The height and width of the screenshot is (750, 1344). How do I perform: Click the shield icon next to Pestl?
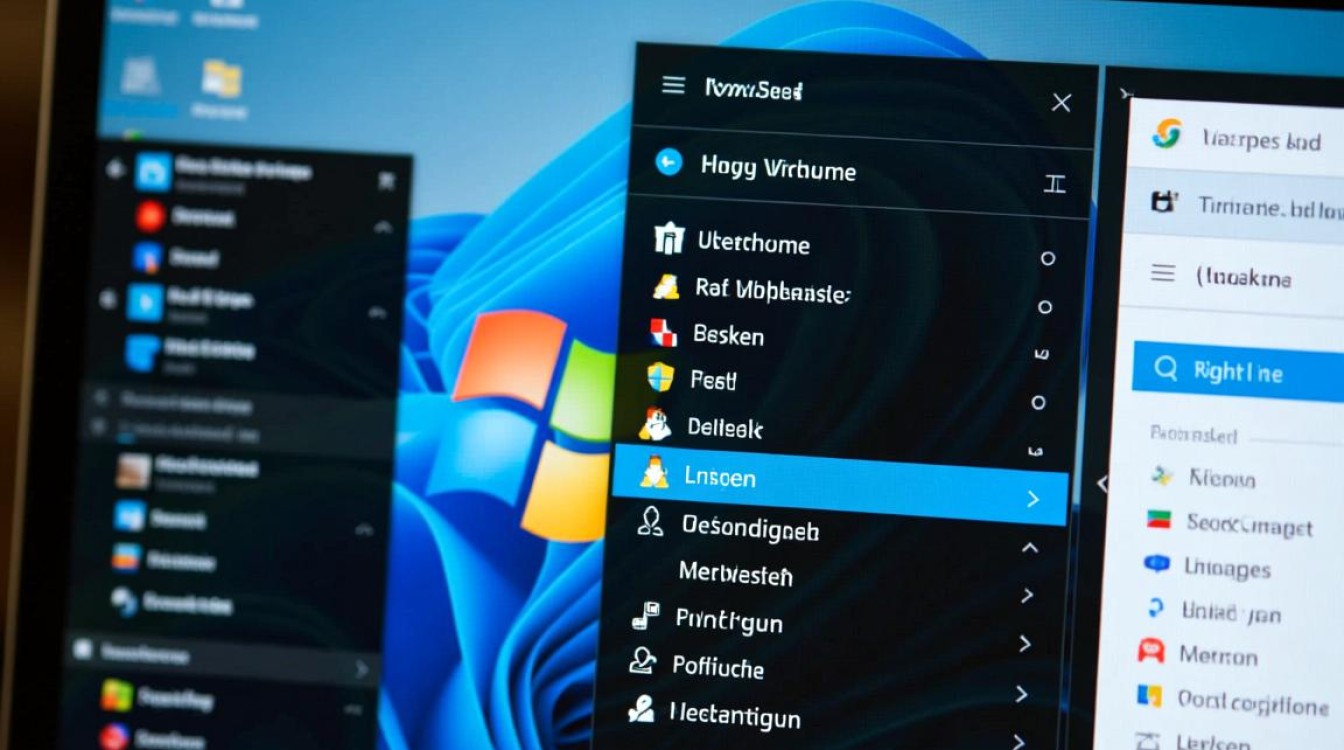pos(661,377)
